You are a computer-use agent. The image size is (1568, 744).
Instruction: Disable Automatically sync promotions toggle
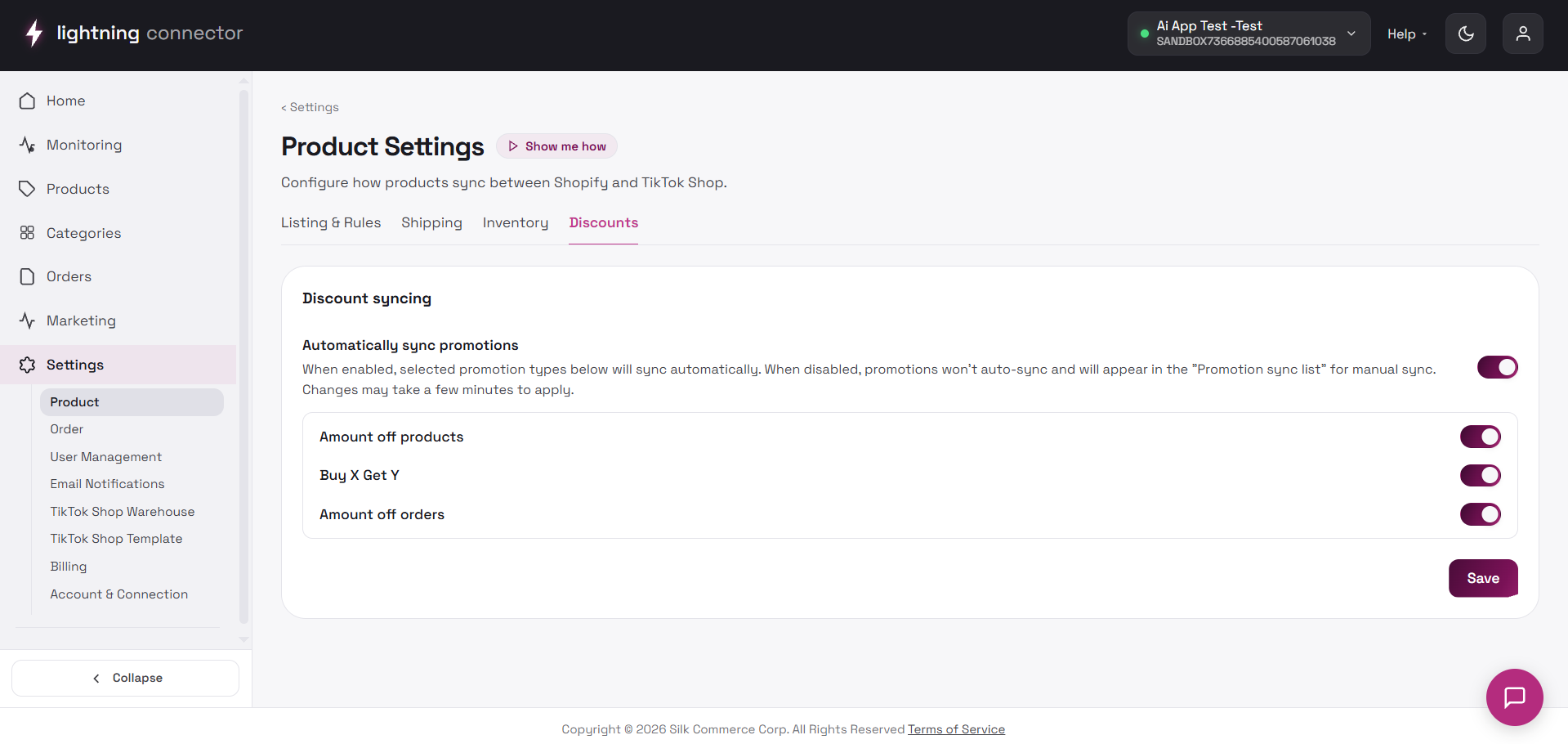[x=1497, y=367]
